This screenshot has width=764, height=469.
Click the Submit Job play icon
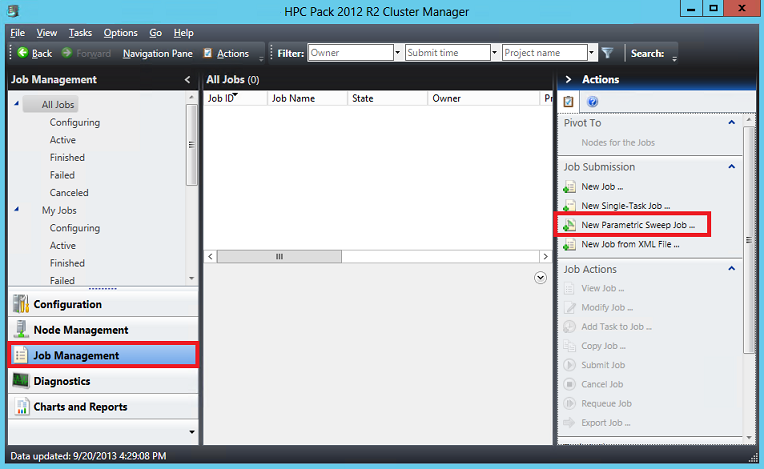pyautogui.click(x=569, y=365)
